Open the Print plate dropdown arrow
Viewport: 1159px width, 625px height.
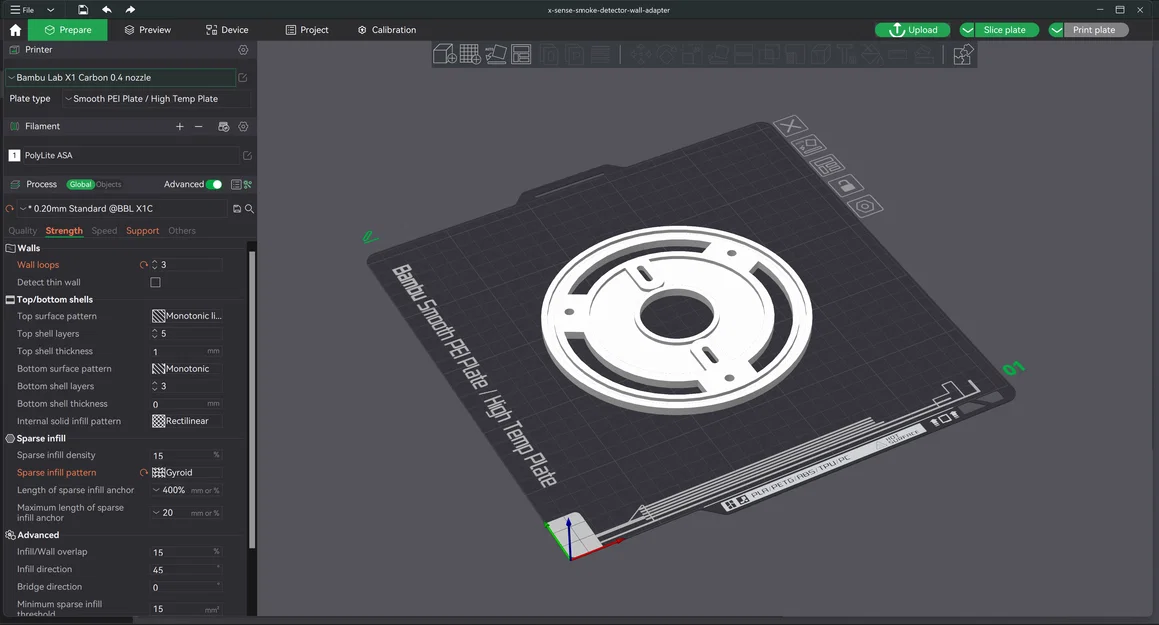1056,30
